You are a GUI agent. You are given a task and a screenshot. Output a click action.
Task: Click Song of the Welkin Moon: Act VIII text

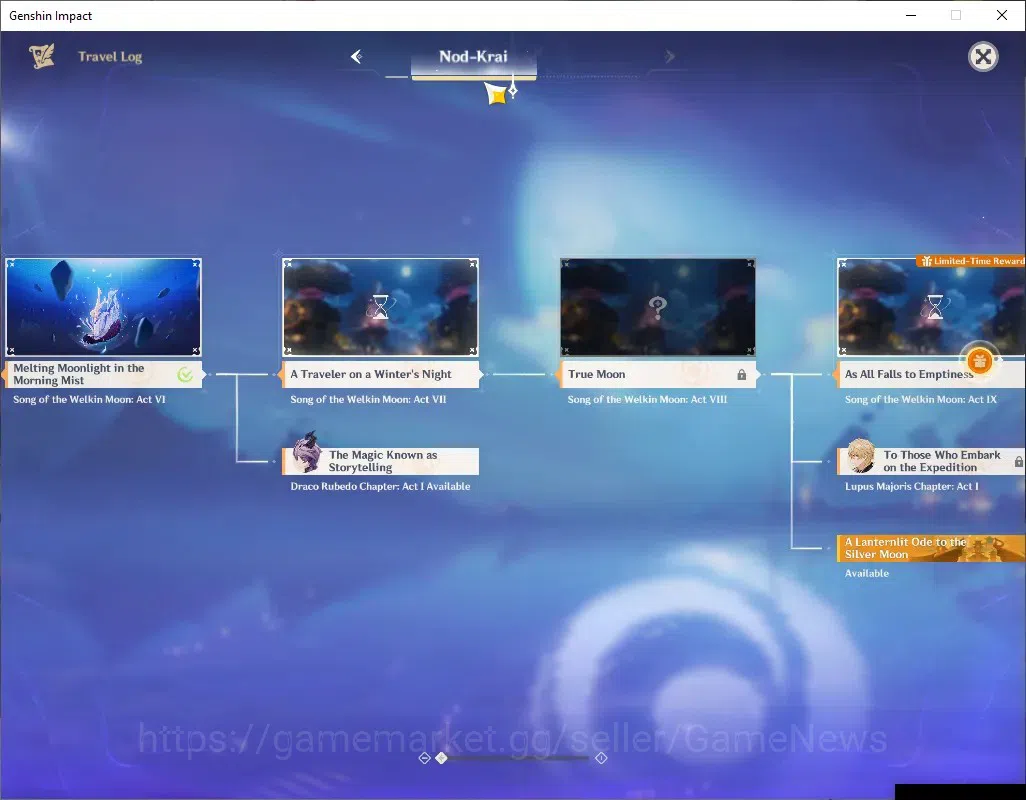click(x=647, y=400)
